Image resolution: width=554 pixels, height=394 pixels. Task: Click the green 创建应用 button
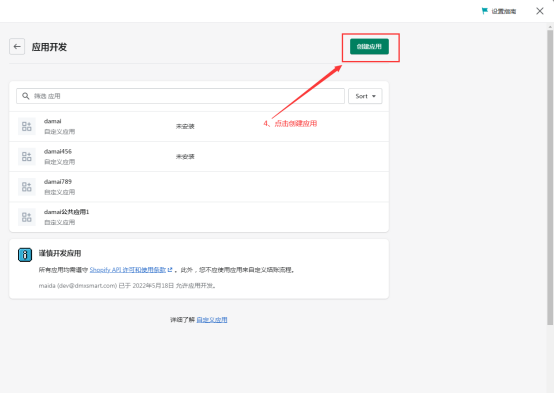pos(369,47)
